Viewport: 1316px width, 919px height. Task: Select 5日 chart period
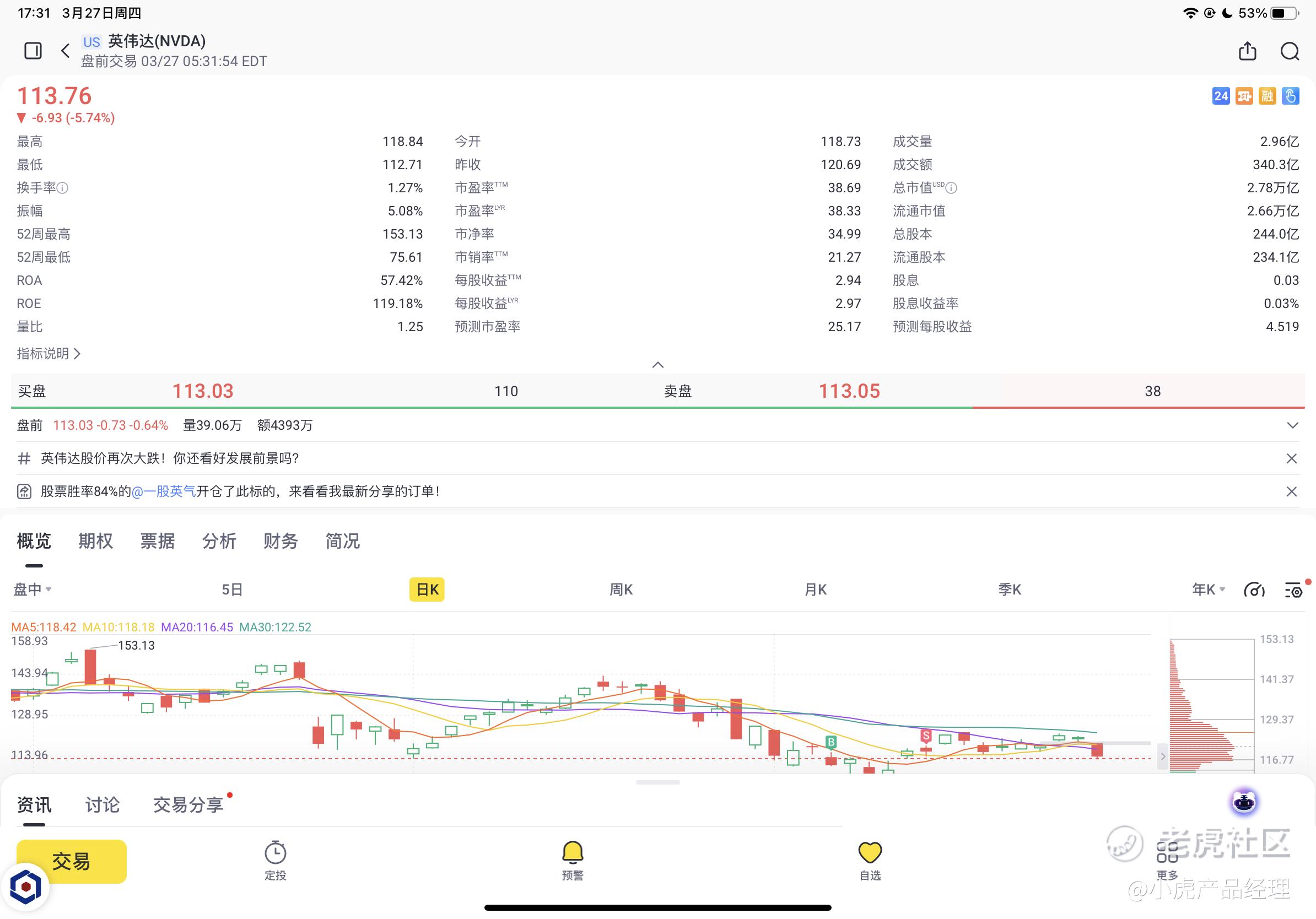[232, 590]
